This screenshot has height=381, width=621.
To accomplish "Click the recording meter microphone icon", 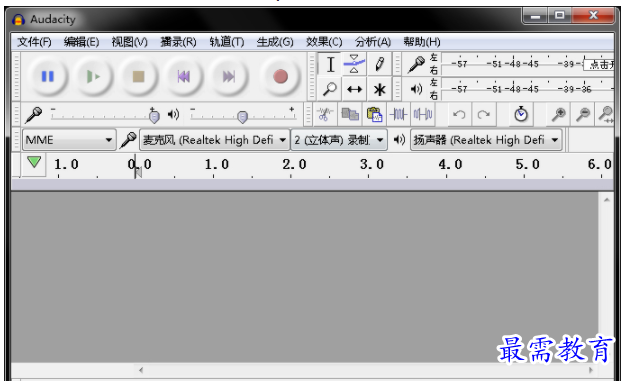I will pyautogui.click(x=416, y=64).
